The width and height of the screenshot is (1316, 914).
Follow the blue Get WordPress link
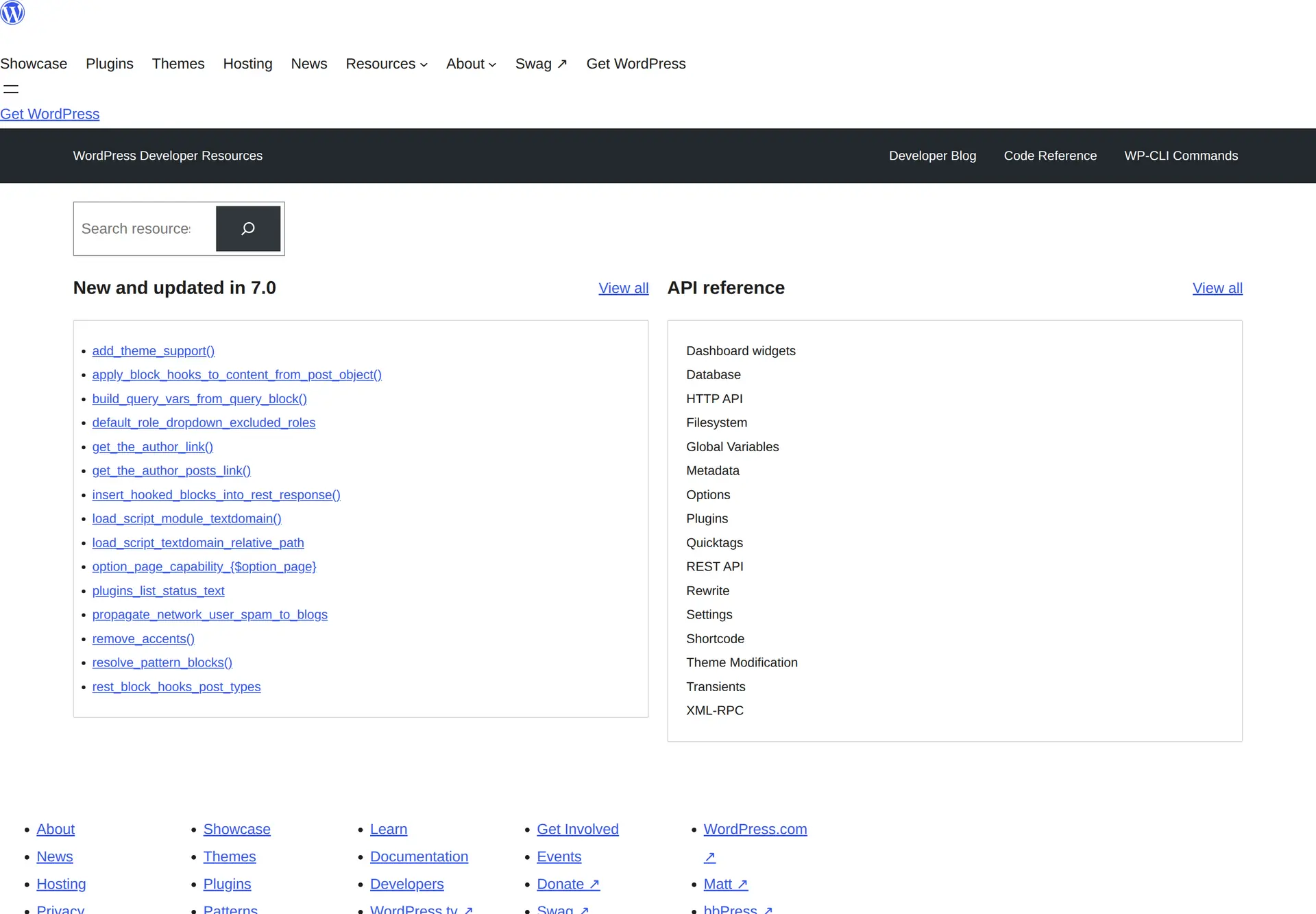(49, 114)
